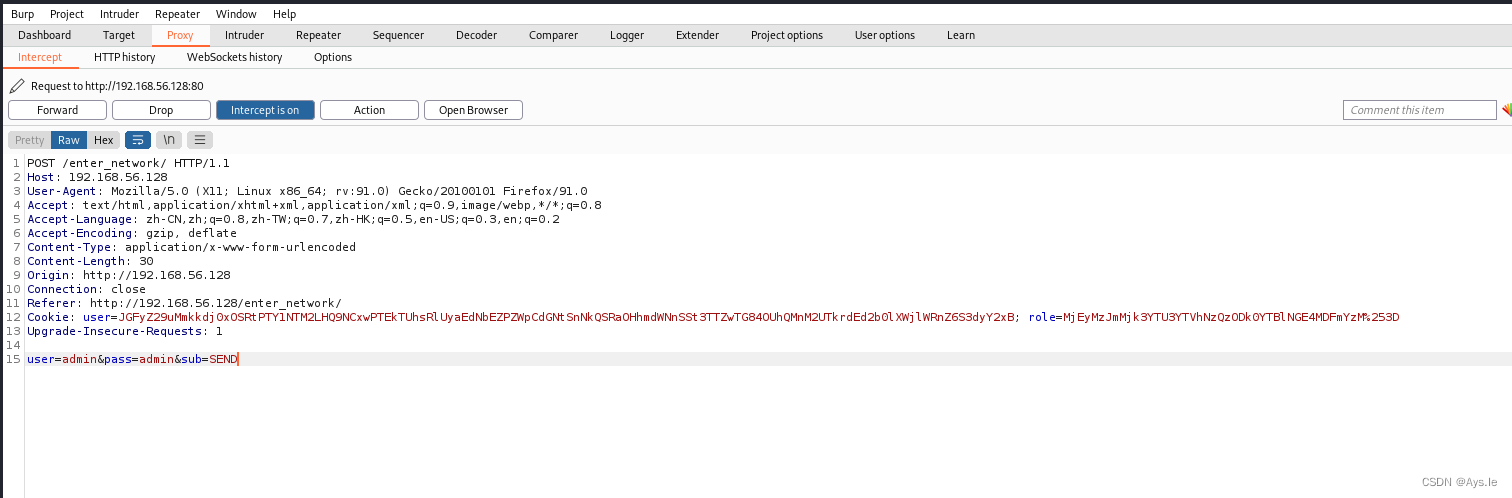The image size is (1512, 498).
Task: Click the Host header line
Action: pyautogui.click(x=97, y=177)
